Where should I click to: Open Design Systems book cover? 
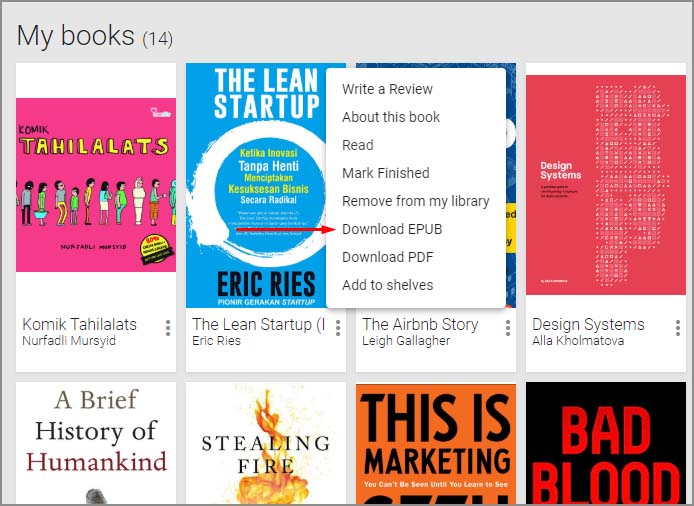coord(606,185)
